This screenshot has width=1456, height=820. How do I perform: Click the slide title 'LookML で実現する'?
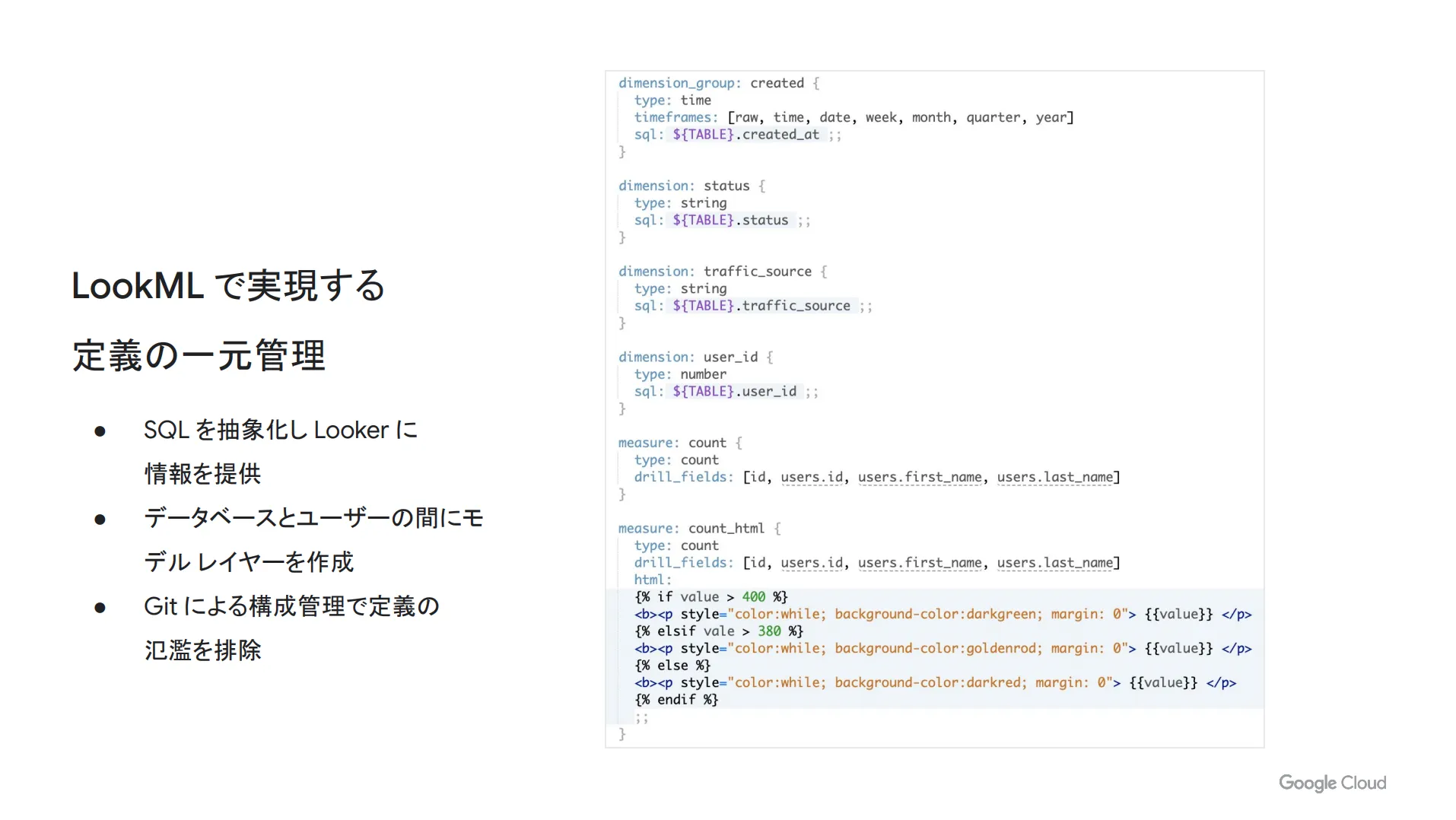(x=228, y=286)
